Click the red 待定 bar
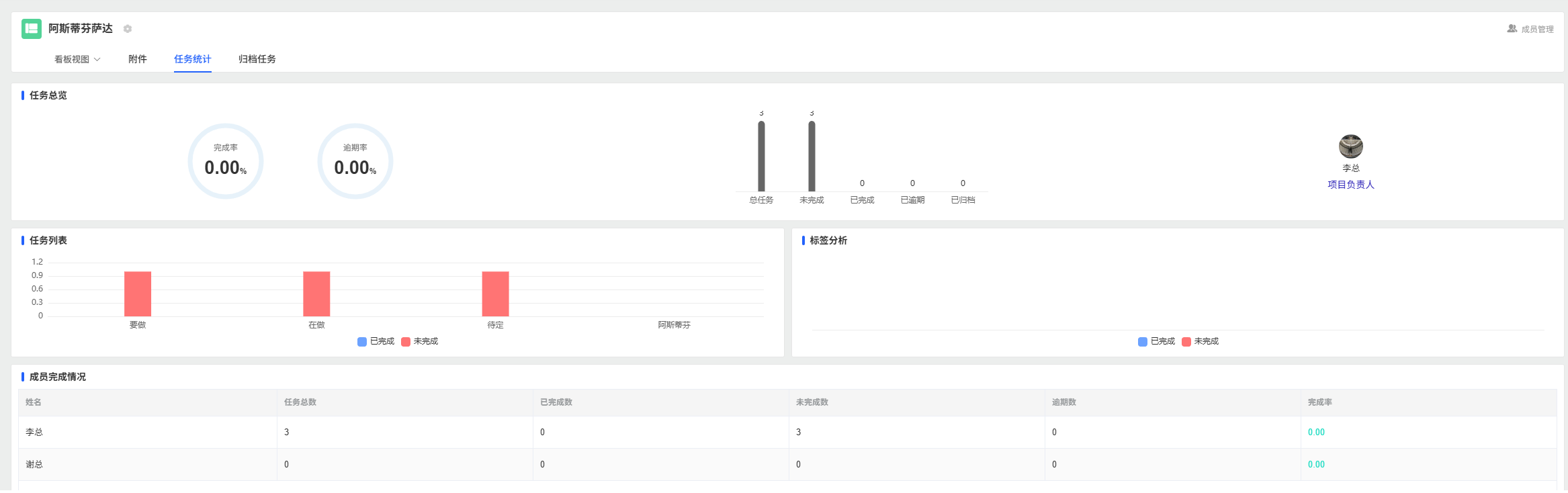Screen dimensions: 1568x493 pyautogui.click(x=495, y=294)
